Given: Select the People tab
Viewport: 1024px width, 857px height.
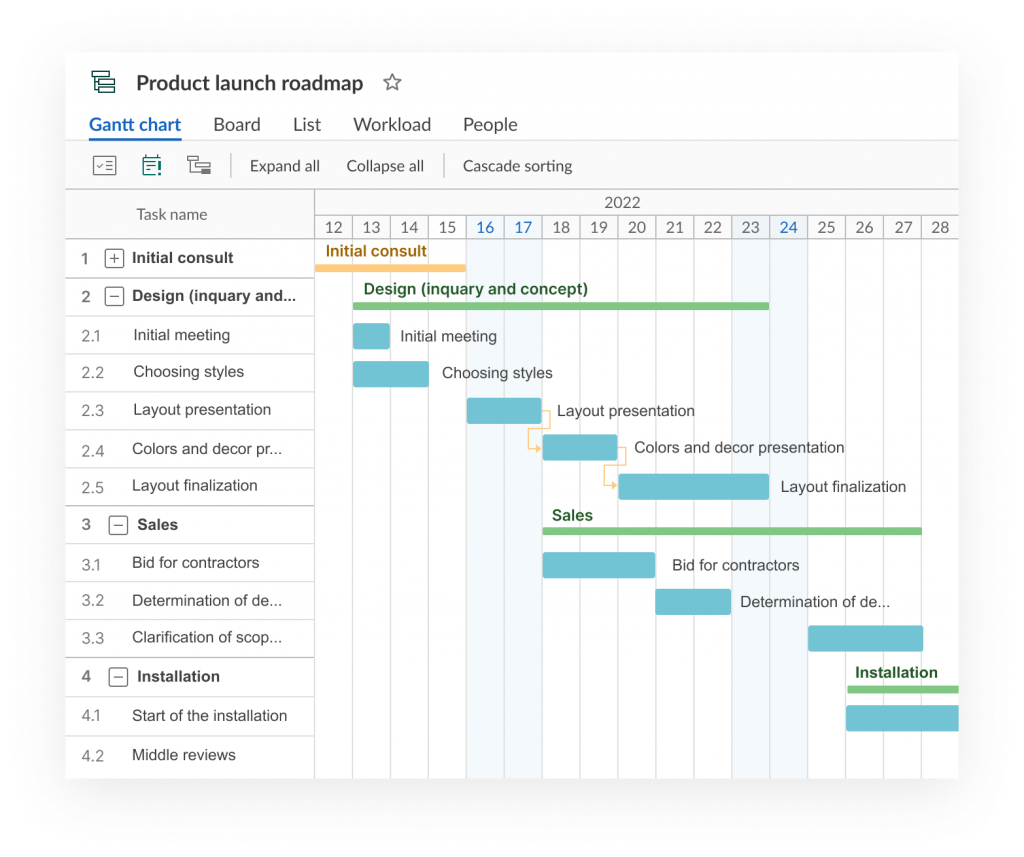Looking at the screenshot, I should pyautogui.click(x=489, y=124).
